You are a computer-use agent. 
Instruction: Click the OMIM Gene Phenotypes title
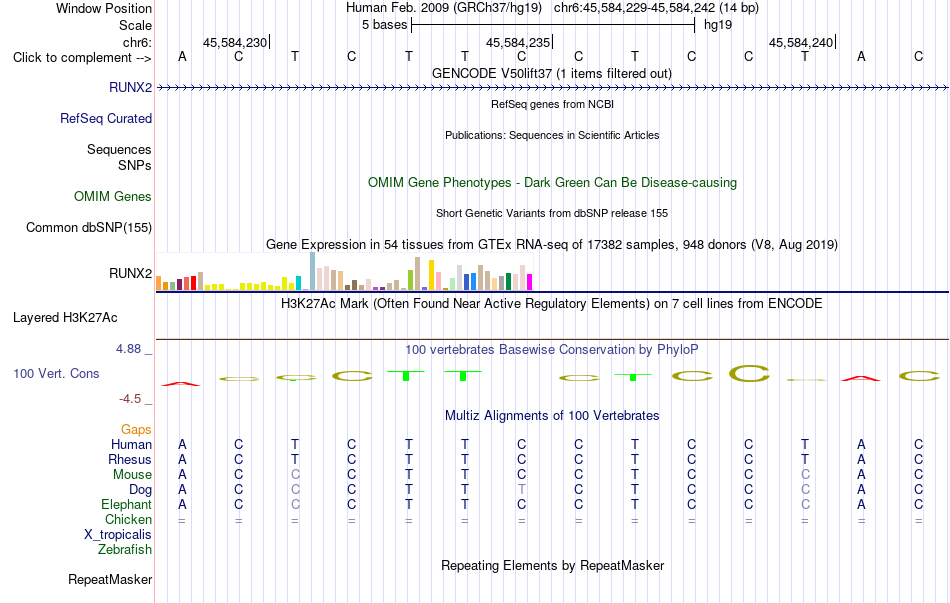coord(552,182)
